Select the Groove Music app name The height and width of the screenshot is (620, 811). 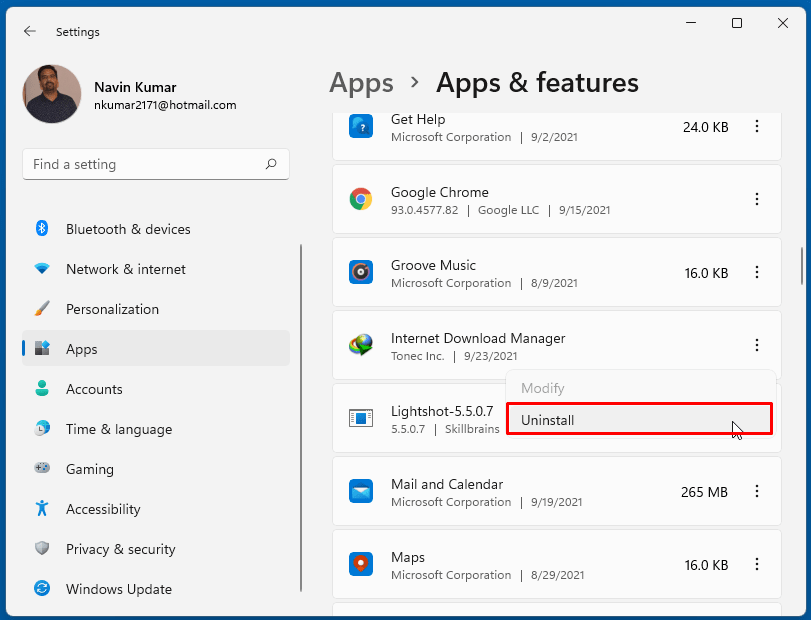click(x=433, y=265)
